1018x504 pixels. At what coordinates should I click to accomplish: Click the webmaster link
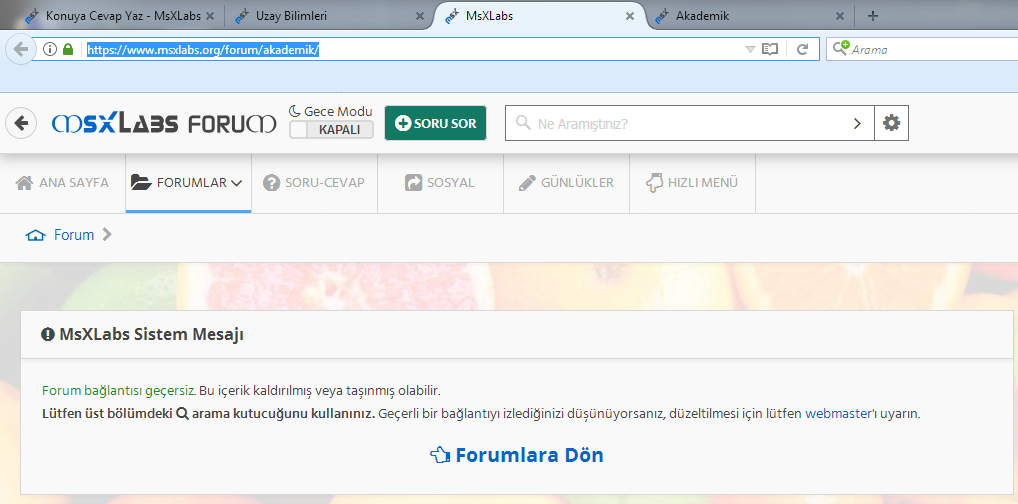838,414
